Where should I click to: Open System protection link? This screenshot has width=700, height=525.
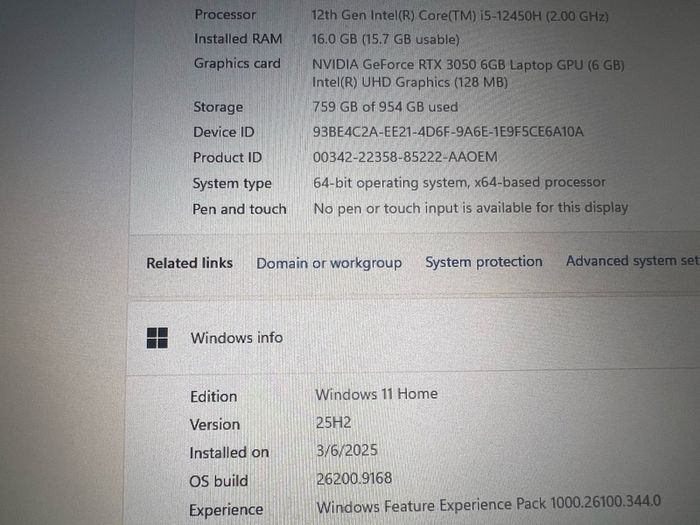pyautogui.click(x=483, y=262)
